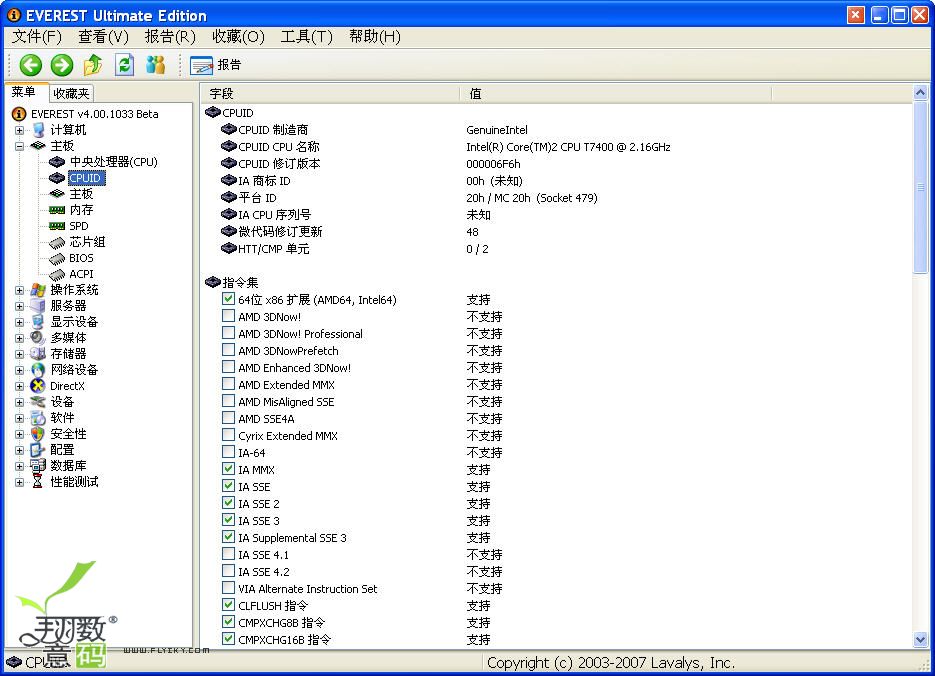Click the 报告 report toolbar icon
The image size is (935, 676).
[x=202, y=65]
